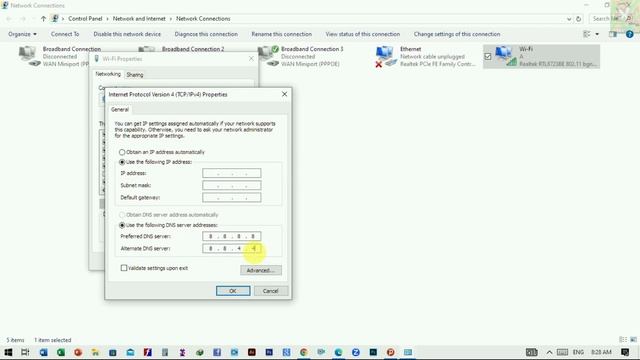Click Diagnose this connection
640x360 pixels.
(x=206, y=34)
